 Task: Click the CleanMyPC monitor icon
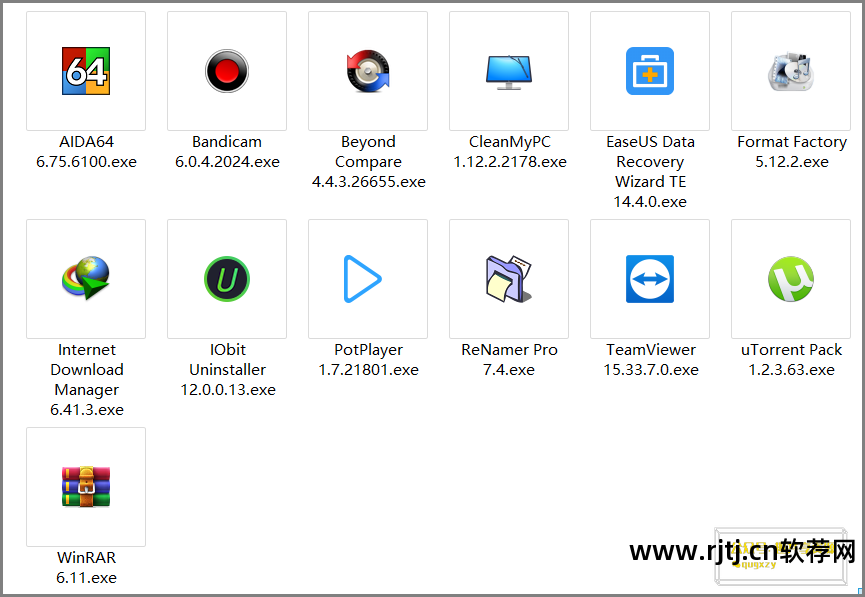click(x=509, y=72)
